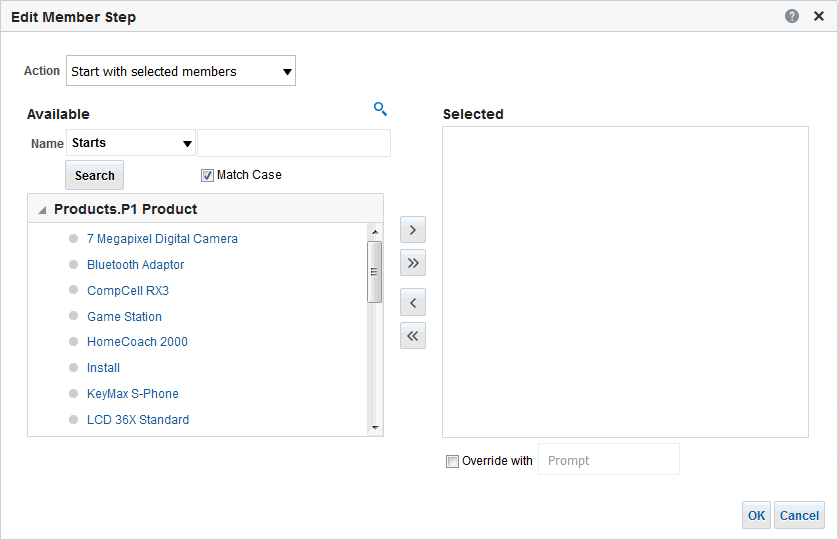Screen dimensions: 839x540
Task: Select the HomeCoach 2000 member
Action: (x=137, y=342)
